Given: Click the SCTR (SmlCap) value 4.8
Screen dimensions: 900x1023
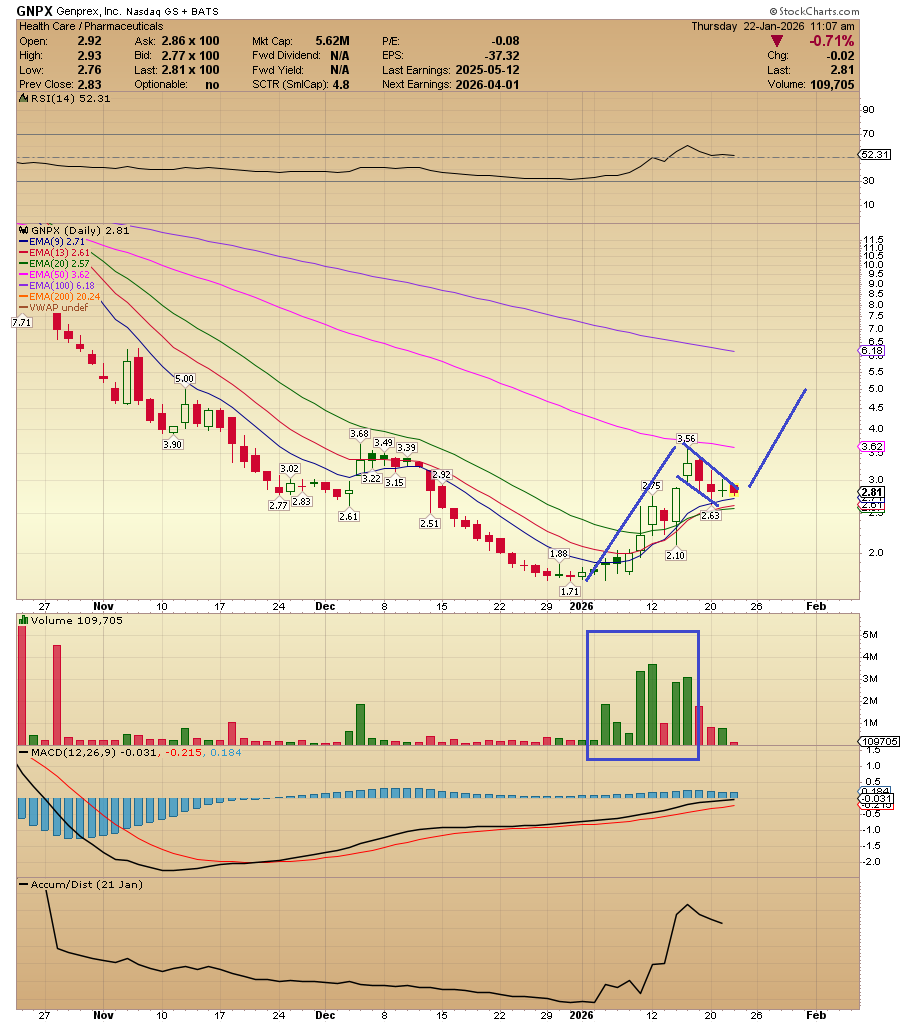Looking at the screenshot, I should click(x=341, y=84).
